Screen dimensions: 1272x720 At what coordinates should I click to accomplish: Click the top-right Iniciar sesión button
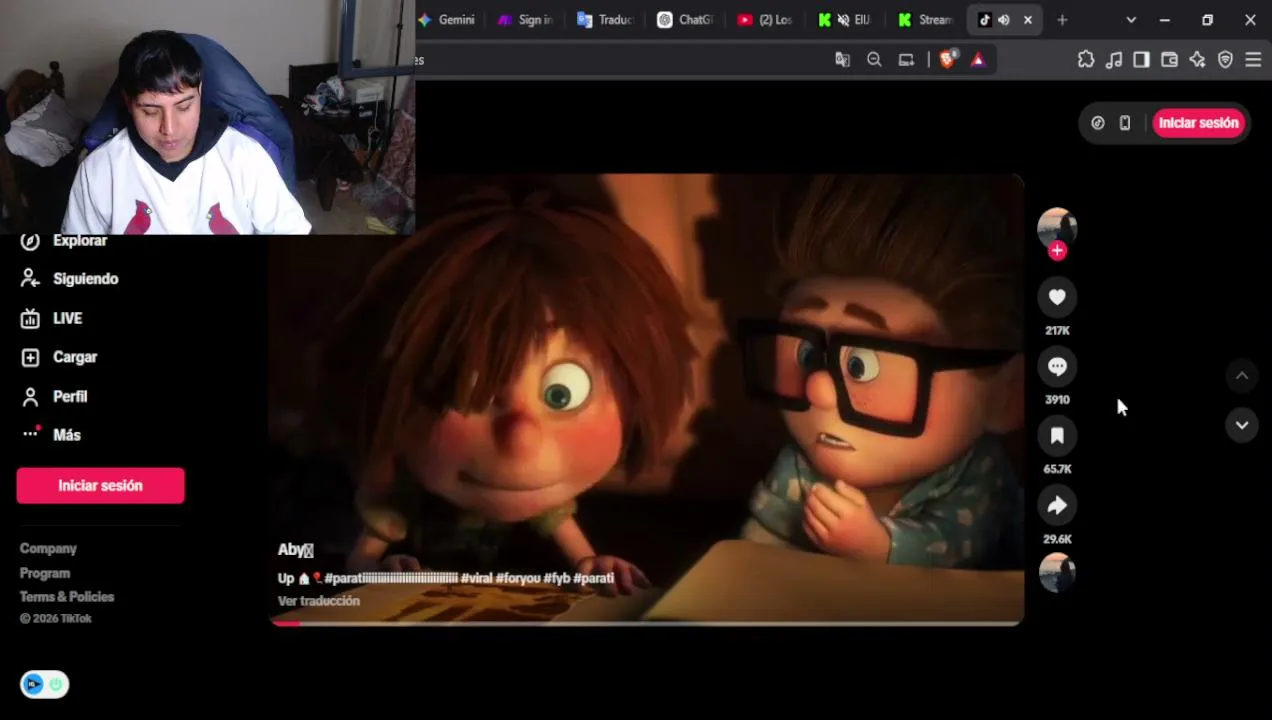1198,123
